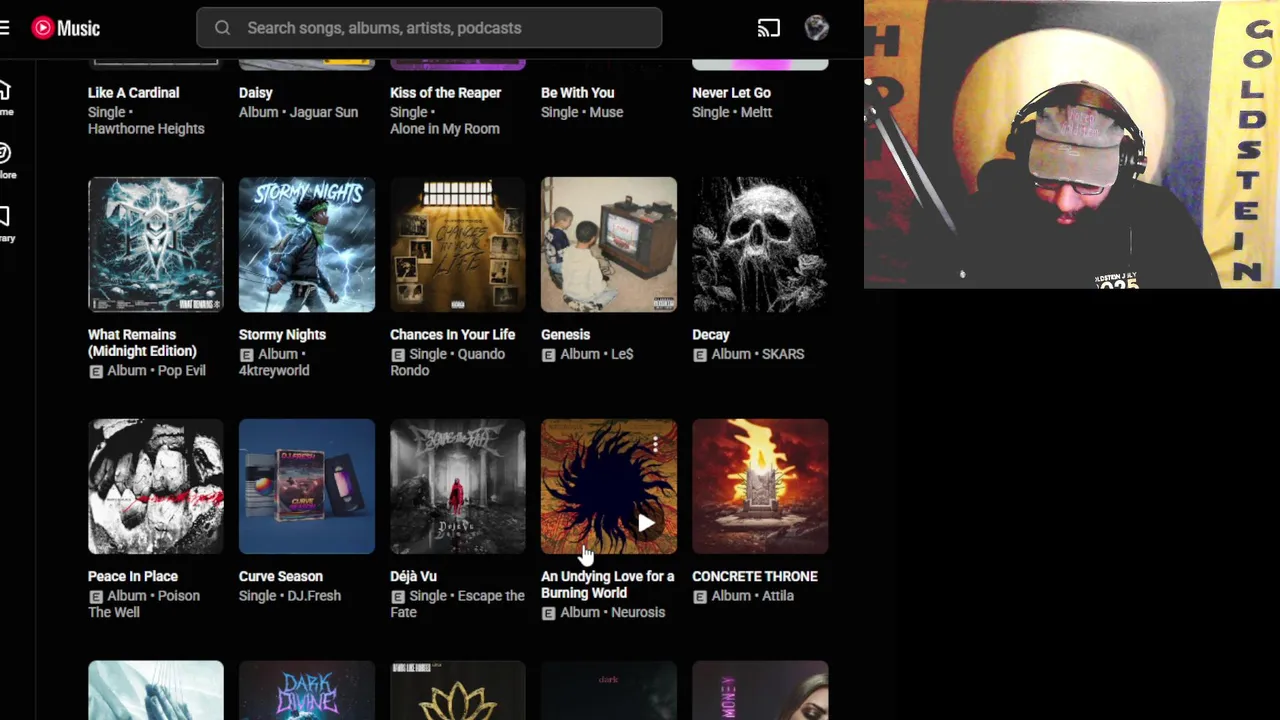Open Curve Season cover art
This screenshot has width=1280, height=720.
[x=307, y=486]
